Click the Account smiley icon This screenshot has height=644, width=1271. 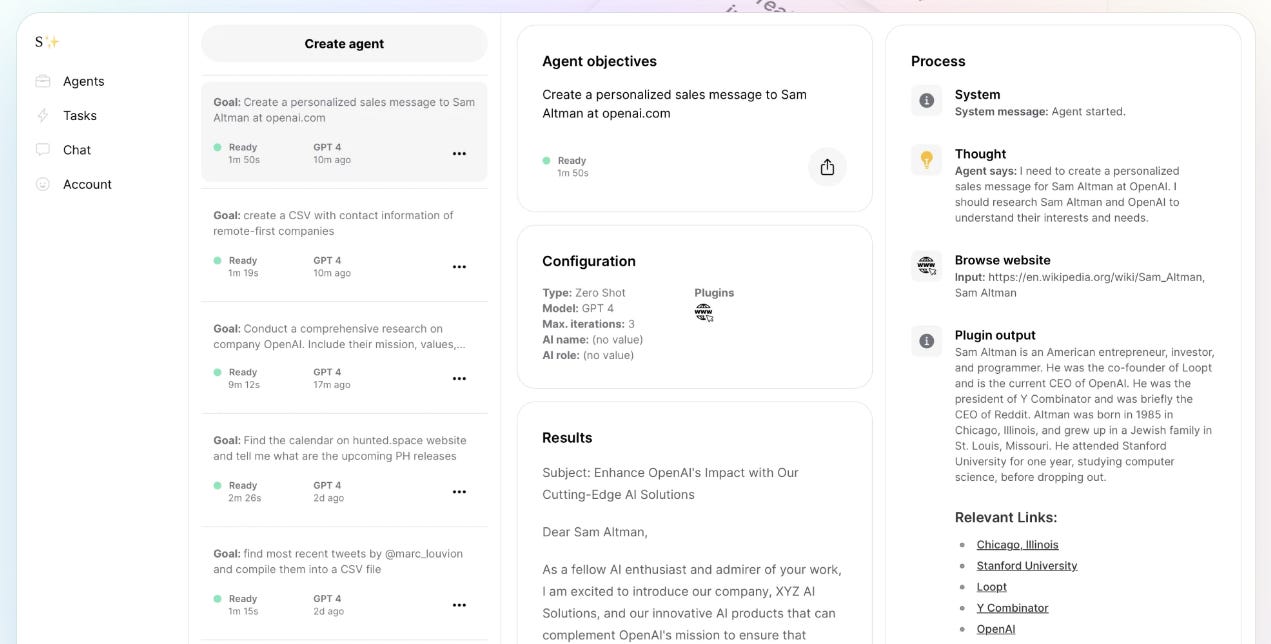(42, 184)
